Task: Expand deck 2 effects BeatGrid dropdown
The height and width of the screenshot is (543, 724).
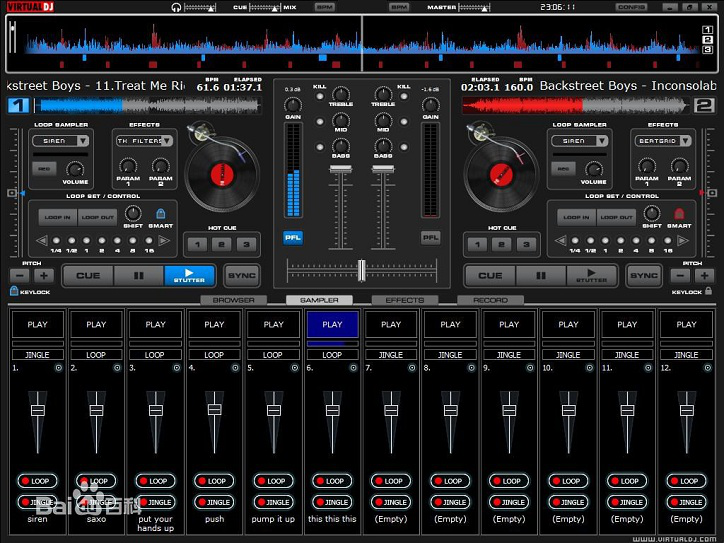Action: pos(663,141)
